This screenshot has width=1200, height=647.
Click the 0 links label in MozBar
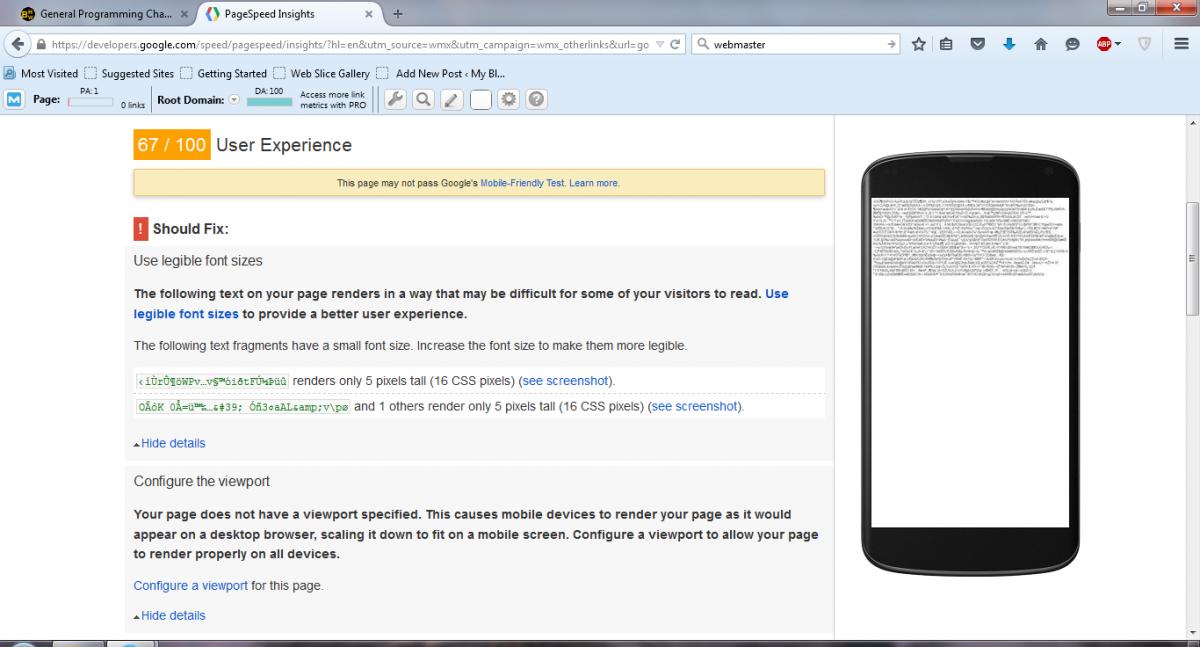click(x=132, y=105)
